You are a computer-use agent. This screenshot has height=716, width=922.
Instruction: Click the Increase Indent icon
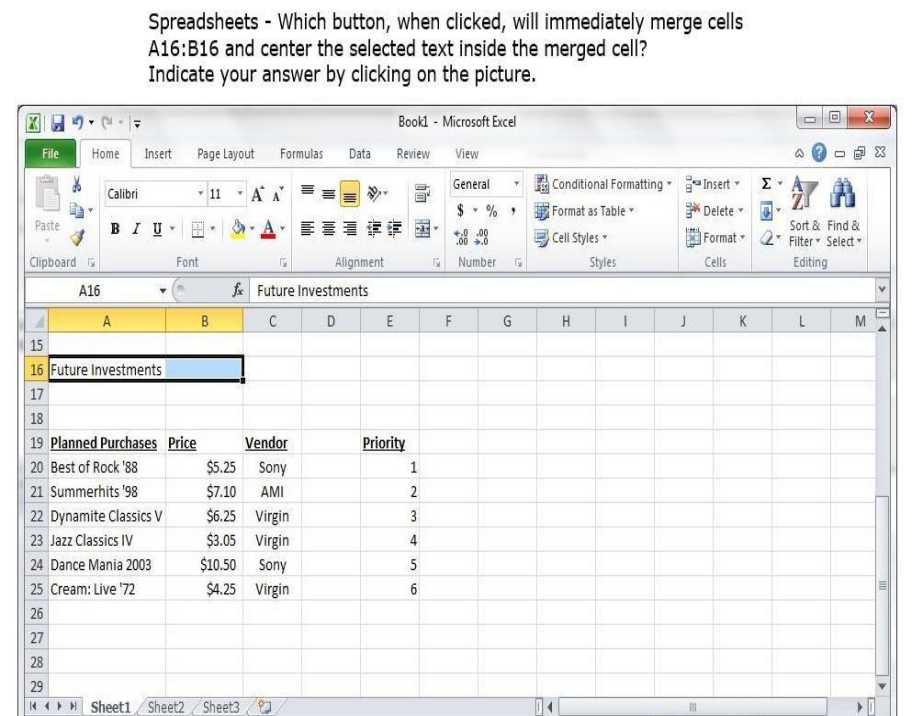[395, 228]
